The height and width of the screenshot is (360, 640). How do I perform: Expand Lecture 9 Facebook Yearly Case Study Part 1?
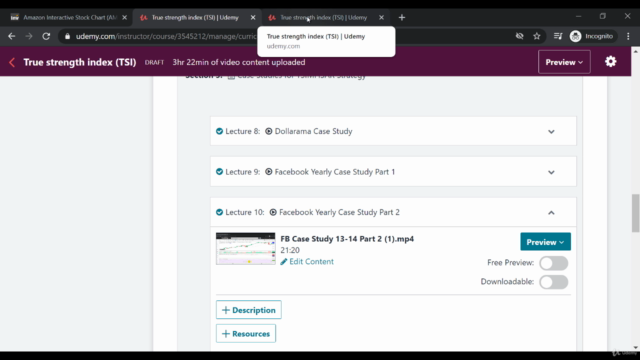(551, 172)
